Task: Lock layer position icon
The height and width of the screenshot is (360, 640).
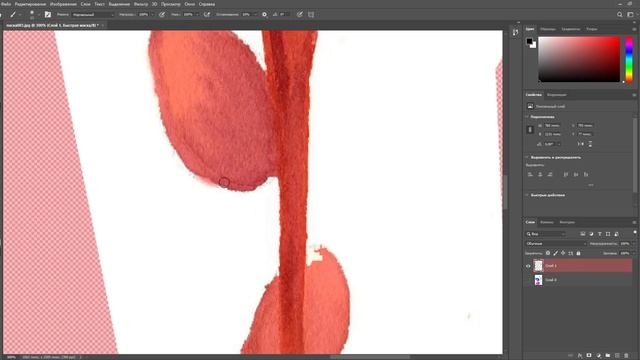Action: pos(563,253)
